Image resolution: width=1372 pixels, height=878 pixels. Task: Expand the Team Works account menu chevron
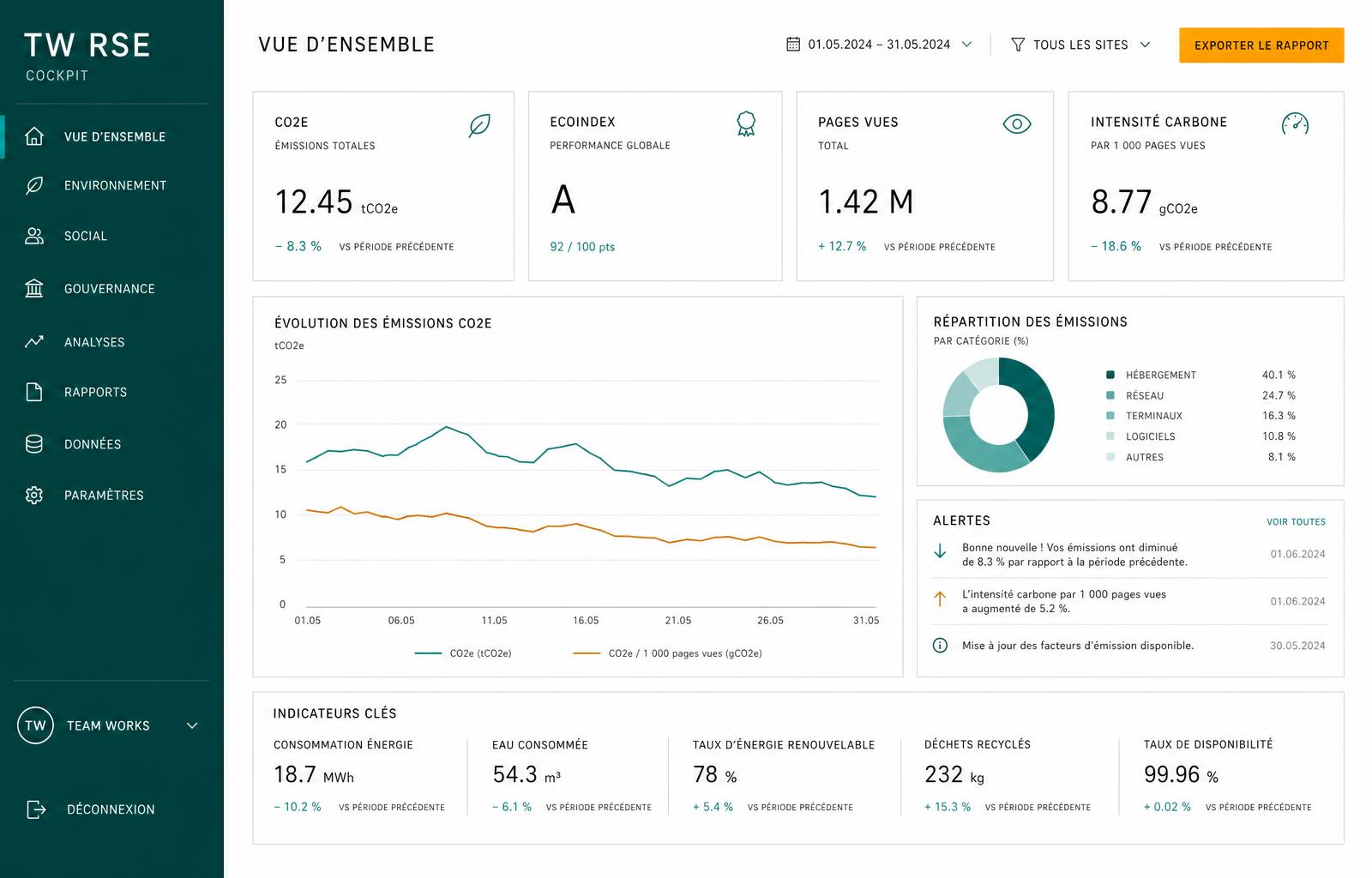click(192, 725)
